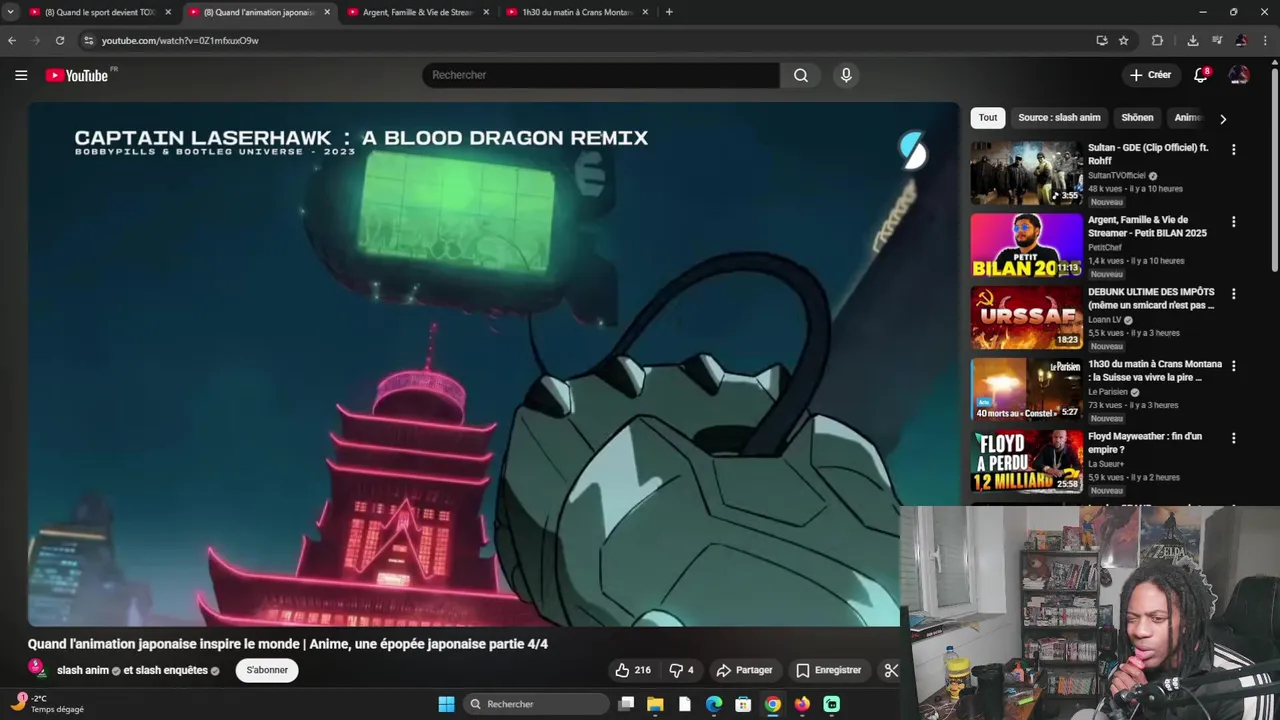1280x720 pixels.
Task: Click the S'abonner subscribe button
Action: (267, 670)
